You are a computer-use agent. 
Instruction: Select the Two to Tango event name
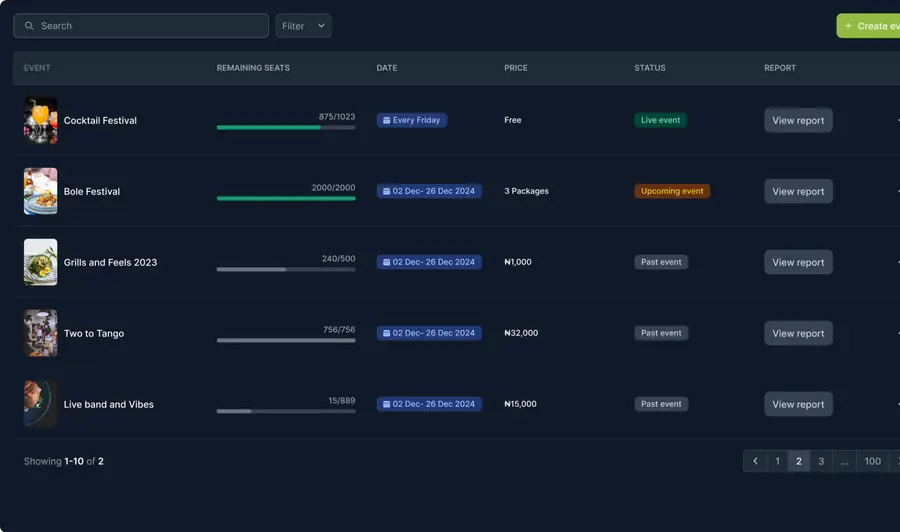click(94, 333)
